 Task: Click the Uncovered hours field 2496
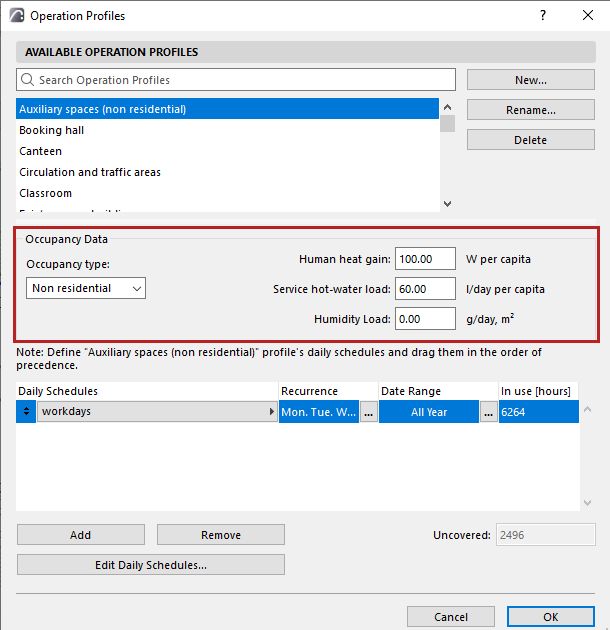point(546,535)
